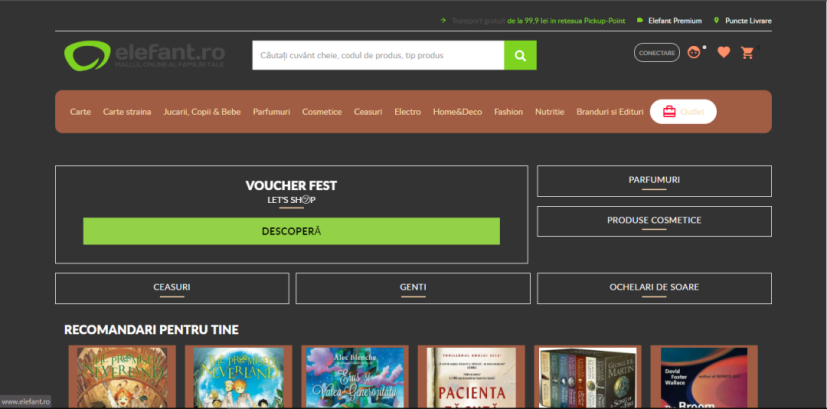Open the David Foster Wallace book thumbnail
Viewport: 827px width, 409px height.
pyautogui.click(x=704, y=376)
